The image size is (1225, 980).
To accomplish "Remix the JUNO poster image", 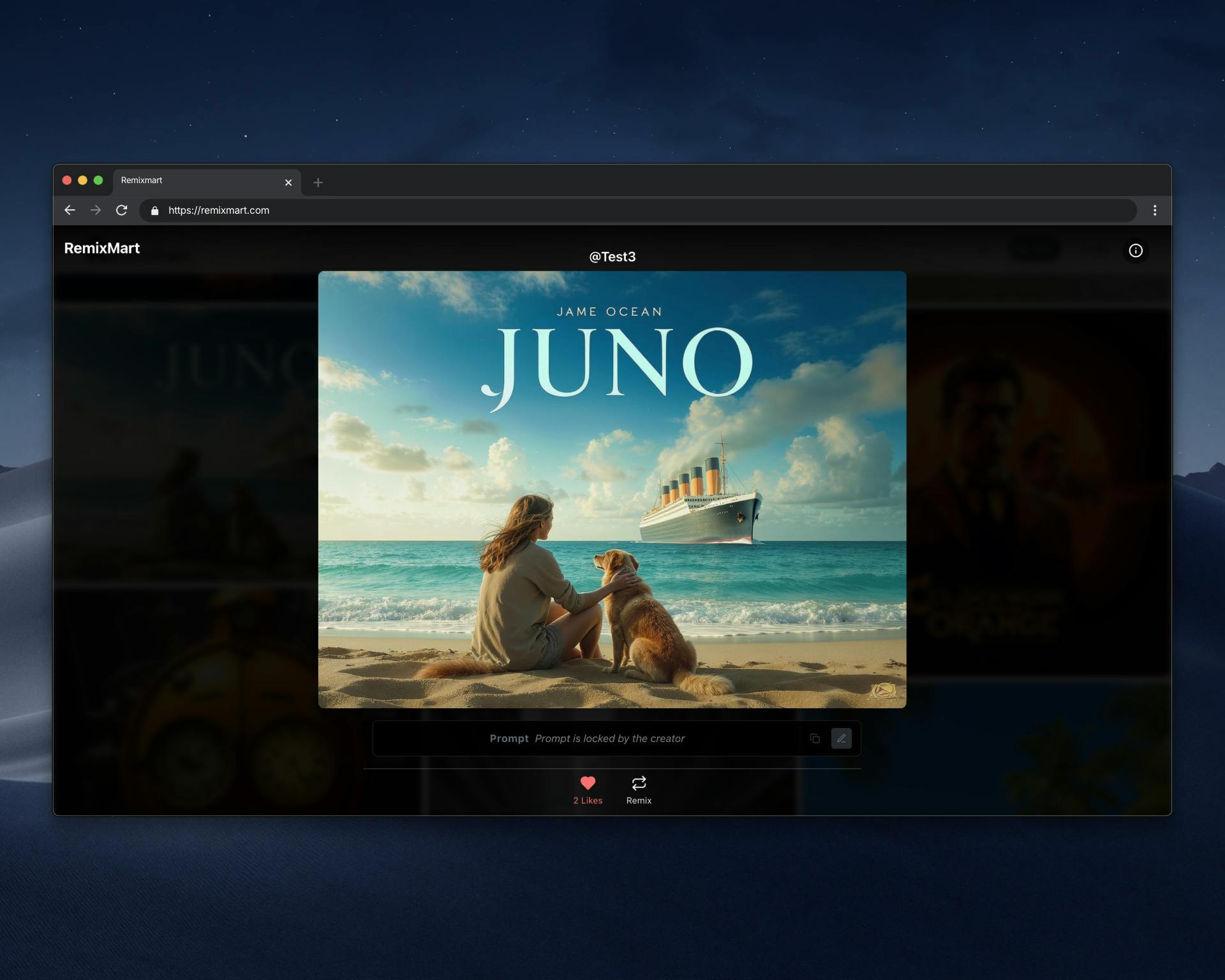I will pos(639,790).
